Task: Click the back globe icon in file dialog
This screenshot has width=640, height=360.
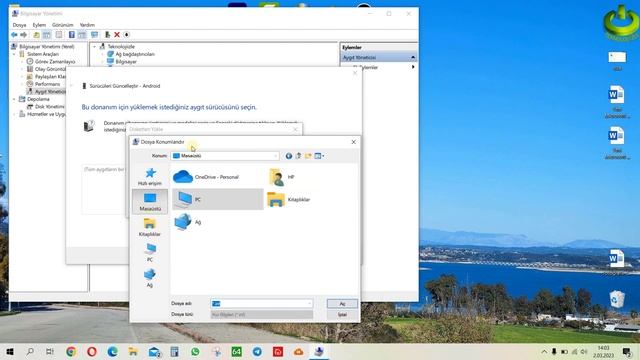Action: point(289,156)
